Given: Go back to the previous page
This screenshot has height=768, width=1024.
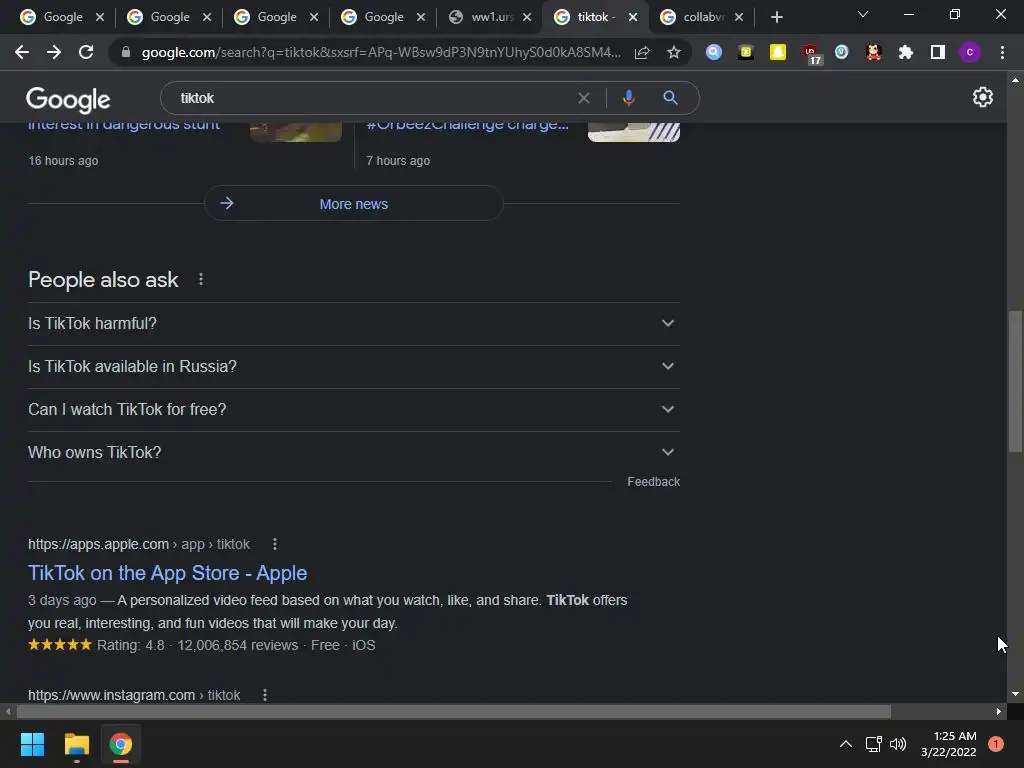Looking at the screenshot, I should point(22,52).
